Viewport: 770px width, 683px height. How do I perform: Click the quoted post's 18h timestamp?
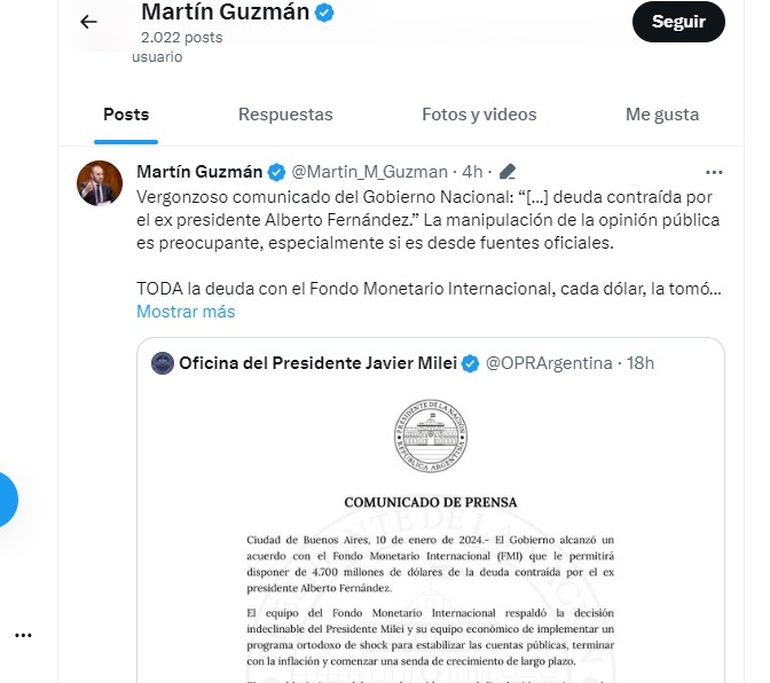pos(640,363)
